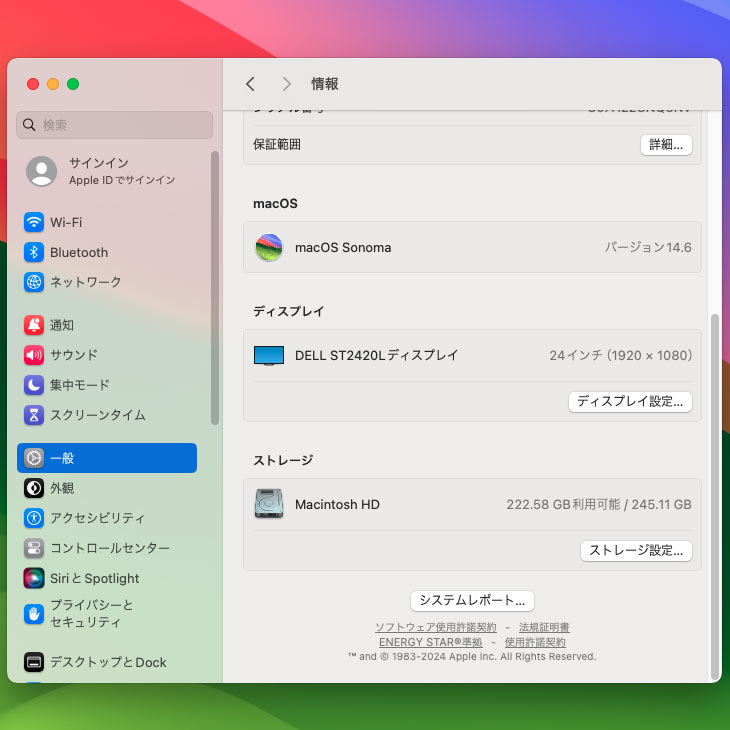Open ソフトウェア使用許諾契約 link
Image resolution: width=730 pixels, height=730 pixels.
[x=436, y=627]
